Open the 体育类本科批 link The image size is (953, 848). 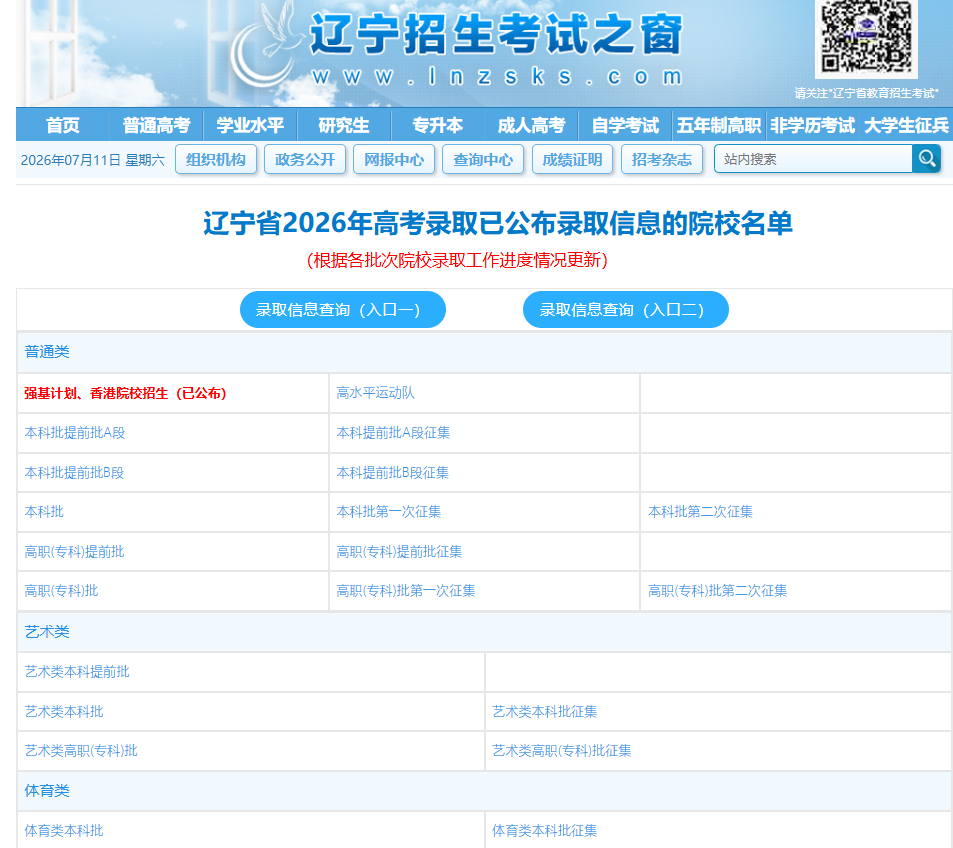pyautogui.click(x=64, y=830)
